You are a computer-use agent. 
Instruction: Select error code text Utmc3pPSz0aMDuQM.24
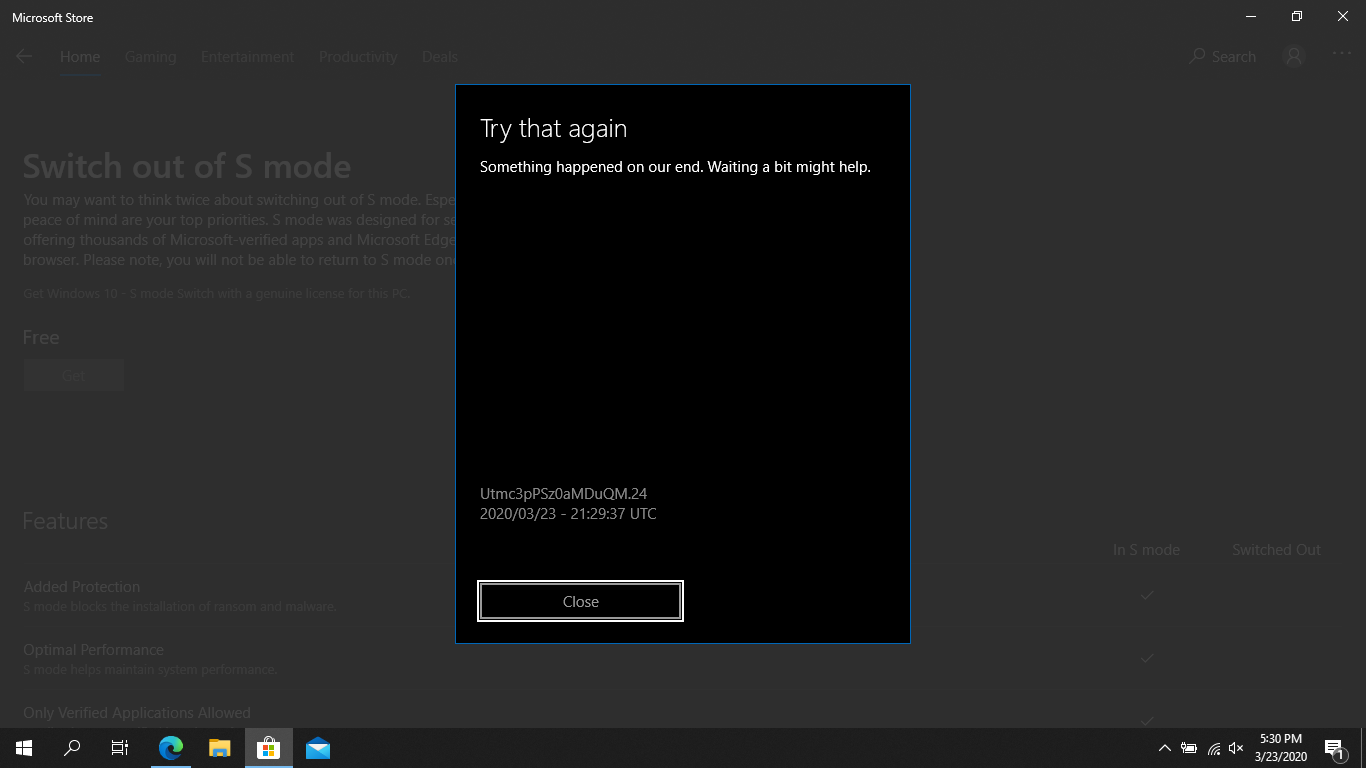564,494
